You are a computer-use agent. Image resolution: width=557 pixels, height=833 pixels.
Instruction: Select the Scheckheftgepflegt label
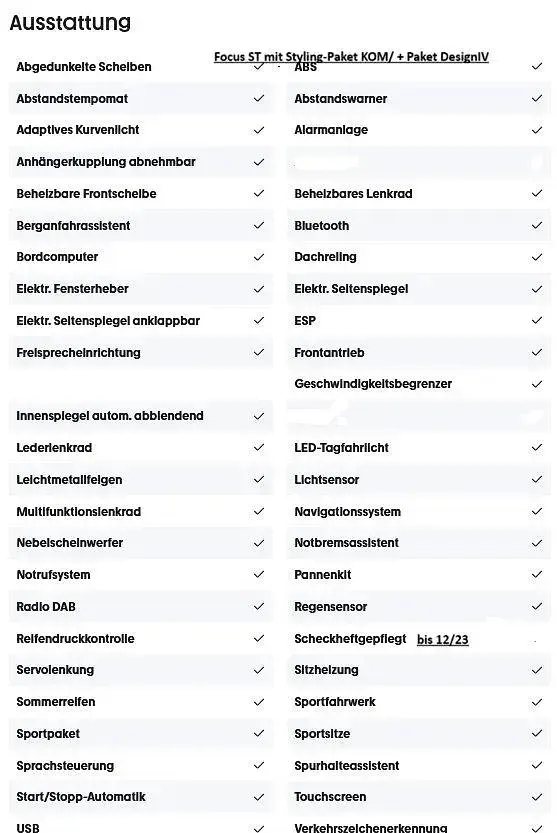pyautogui.click(x=350, y=639)
